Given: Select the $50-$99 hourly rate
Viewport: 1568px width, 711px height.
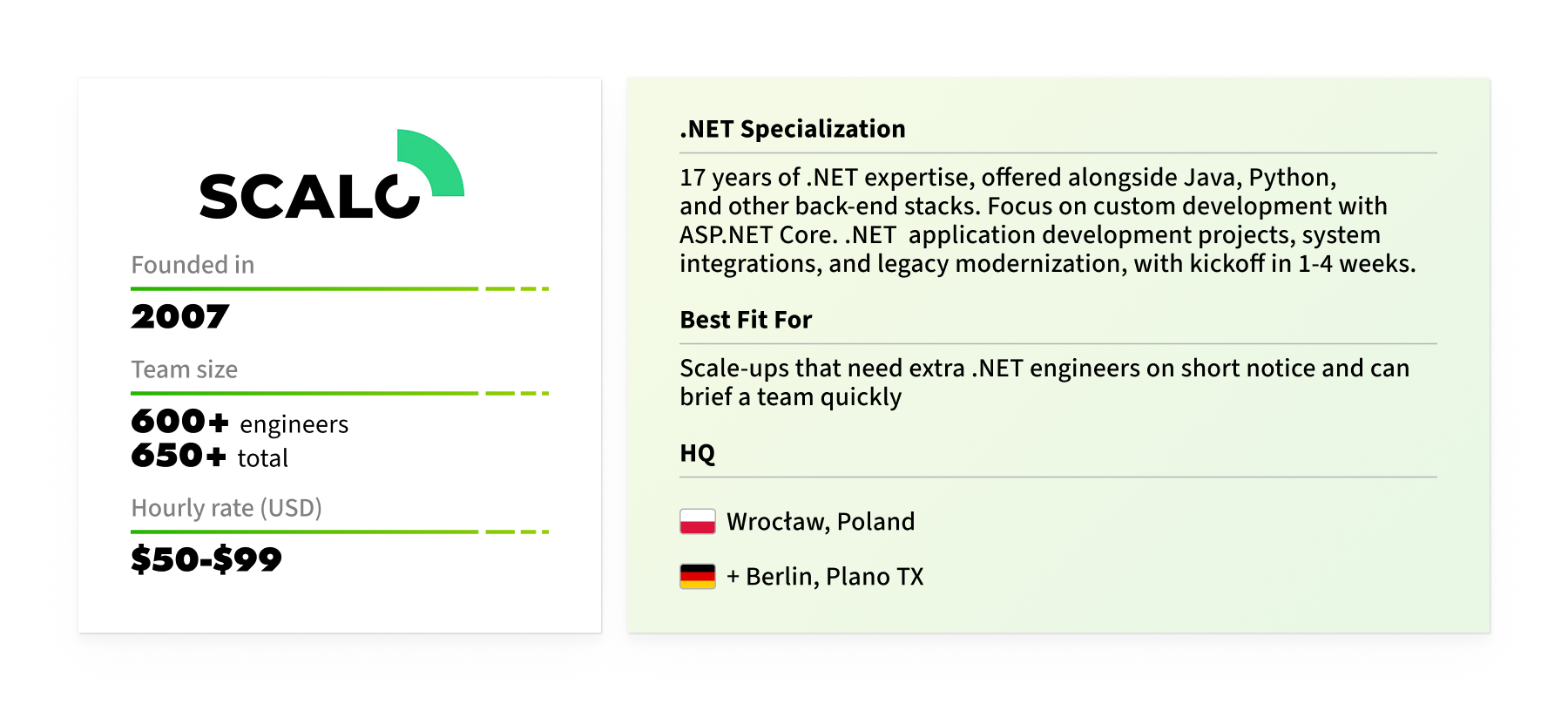Looking at the screenshot, I should tap(206, 559).
